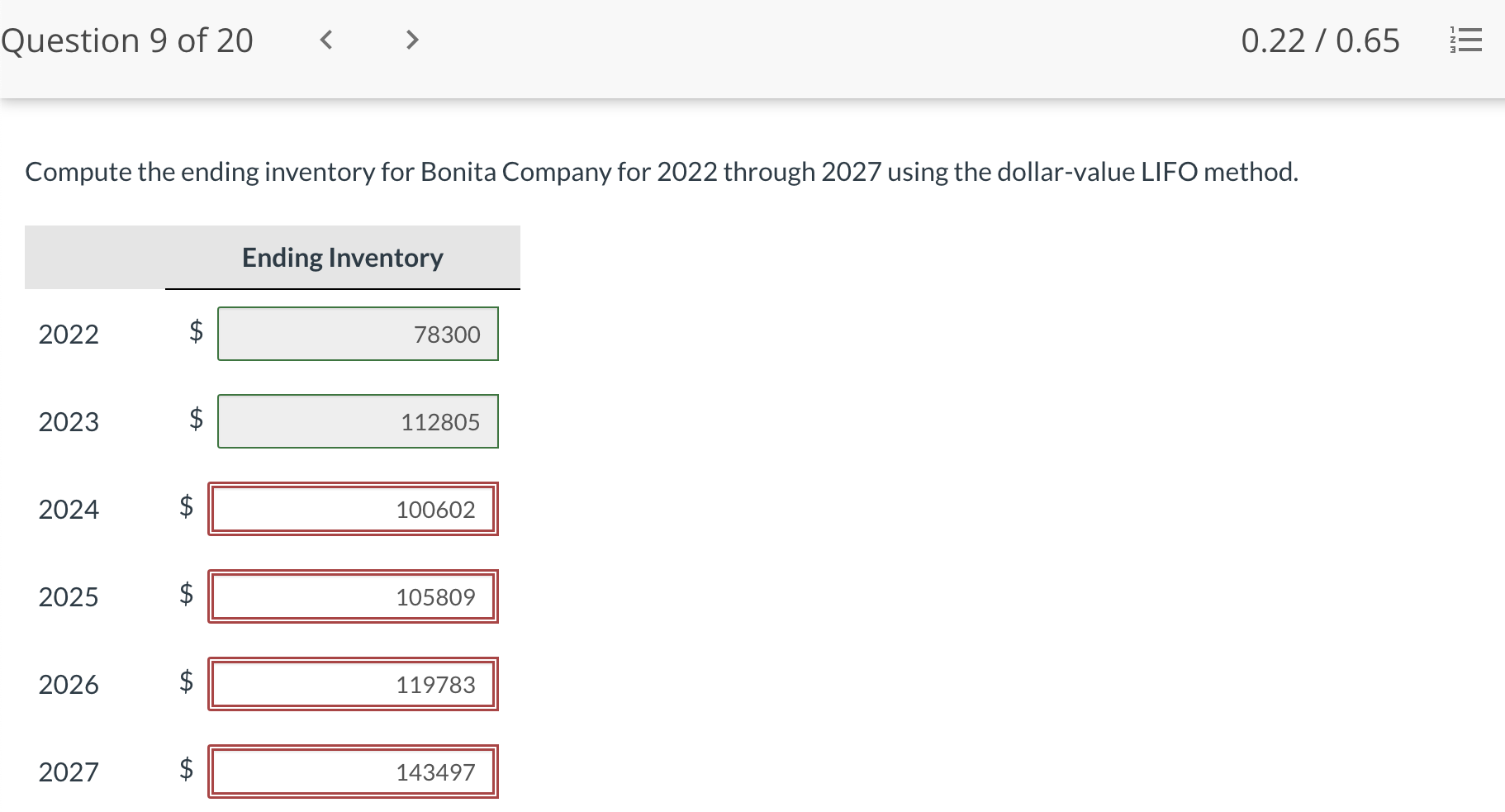Click the 2027 row label
This screenshot has height=812, width=1505.
[69, 772]
